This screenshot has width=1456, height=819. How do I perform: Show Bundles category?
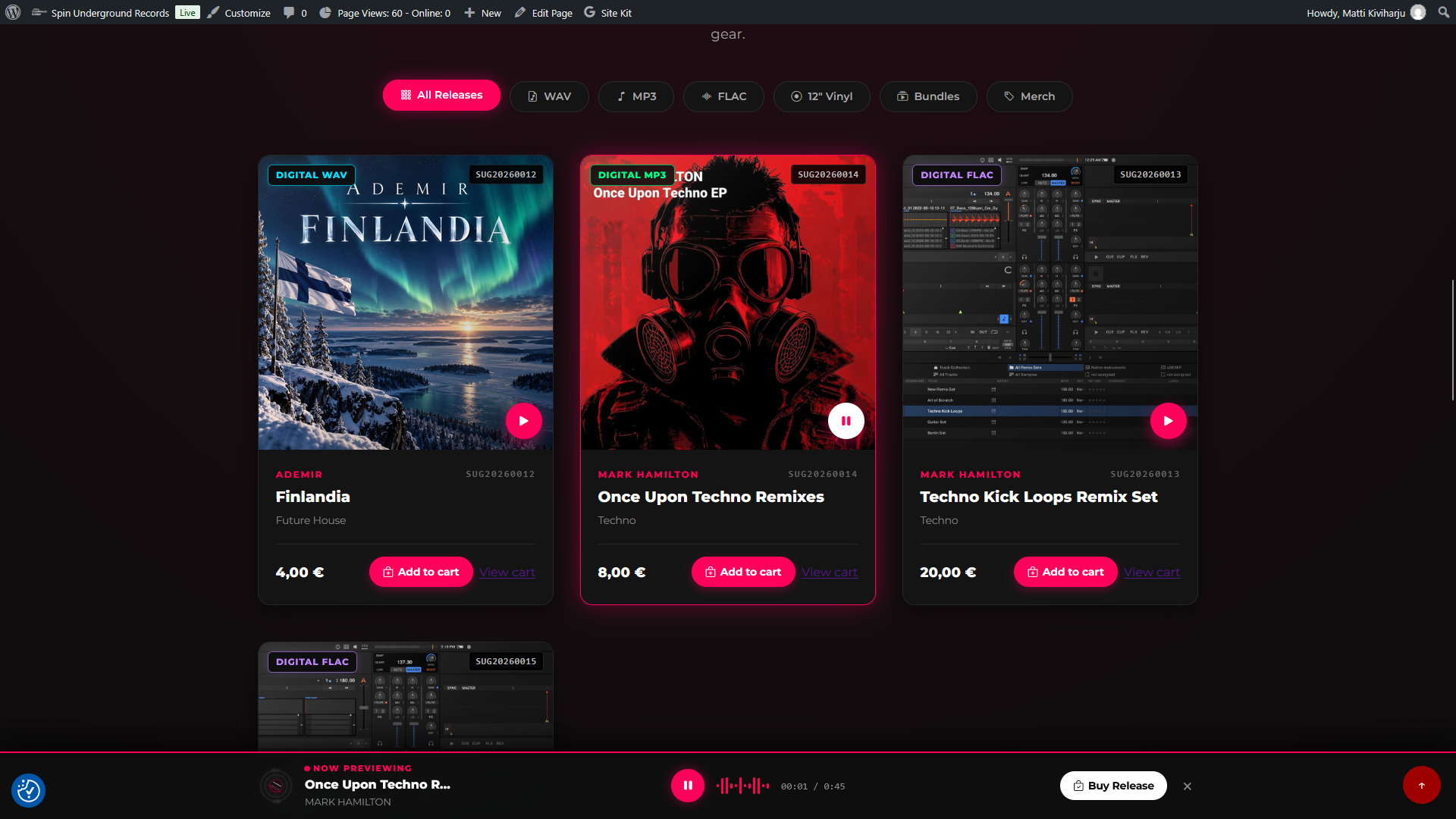coord(928,96)
